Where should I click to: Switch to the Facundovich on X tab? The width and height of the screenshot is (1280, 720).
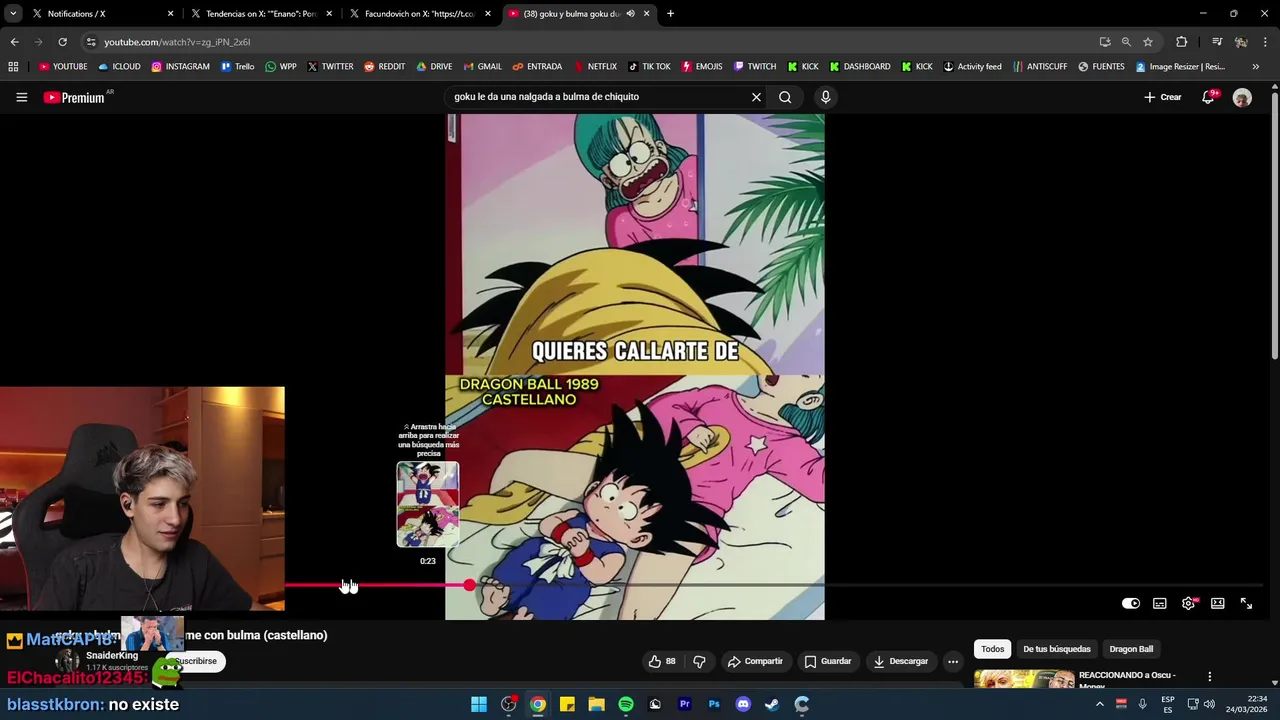(419, 14)
